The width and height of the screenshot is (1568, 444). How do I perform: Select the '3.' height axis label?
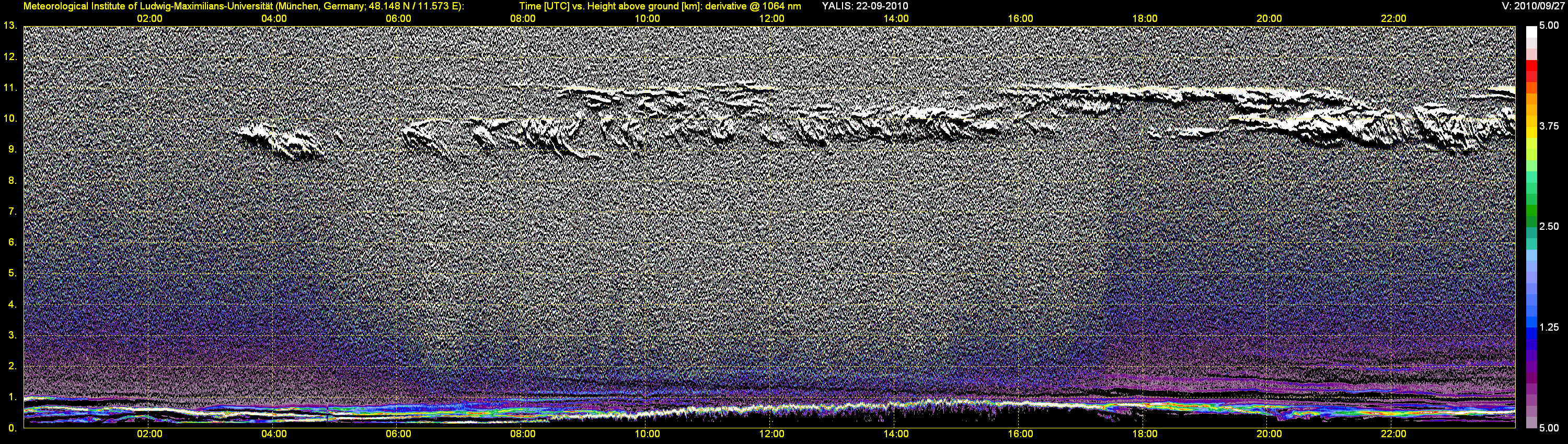(x=13, y=335)
